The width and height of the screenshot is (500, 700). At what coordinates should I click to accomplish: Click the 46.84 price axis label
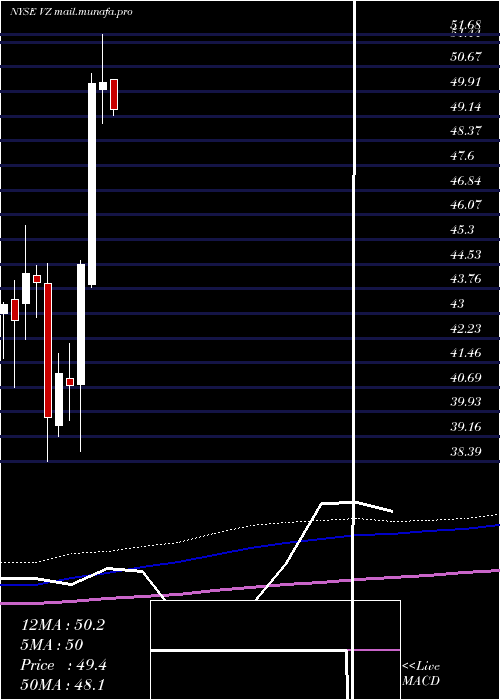coord(466,180)
